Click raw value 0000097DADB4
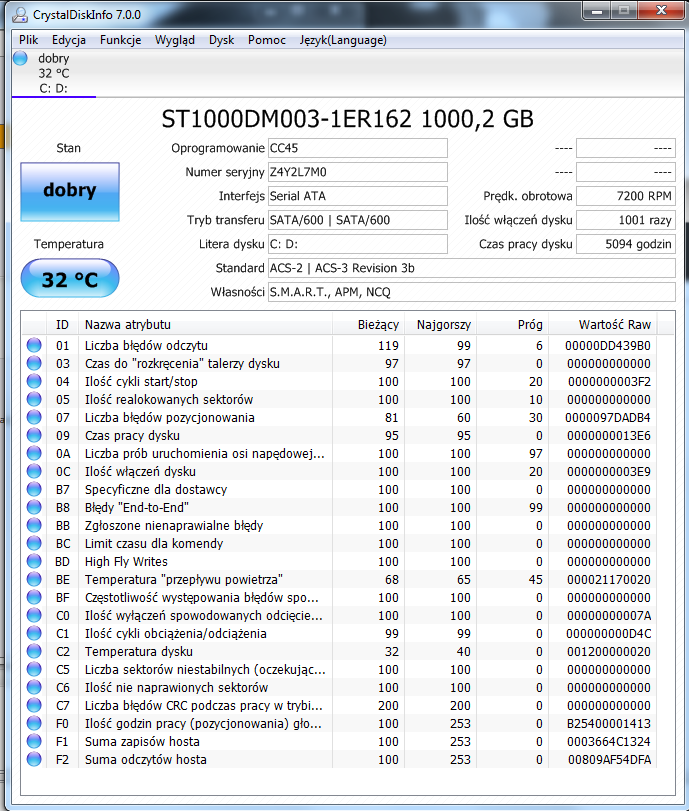The height and width of the screenshot is (812, 689). [608, 417]
